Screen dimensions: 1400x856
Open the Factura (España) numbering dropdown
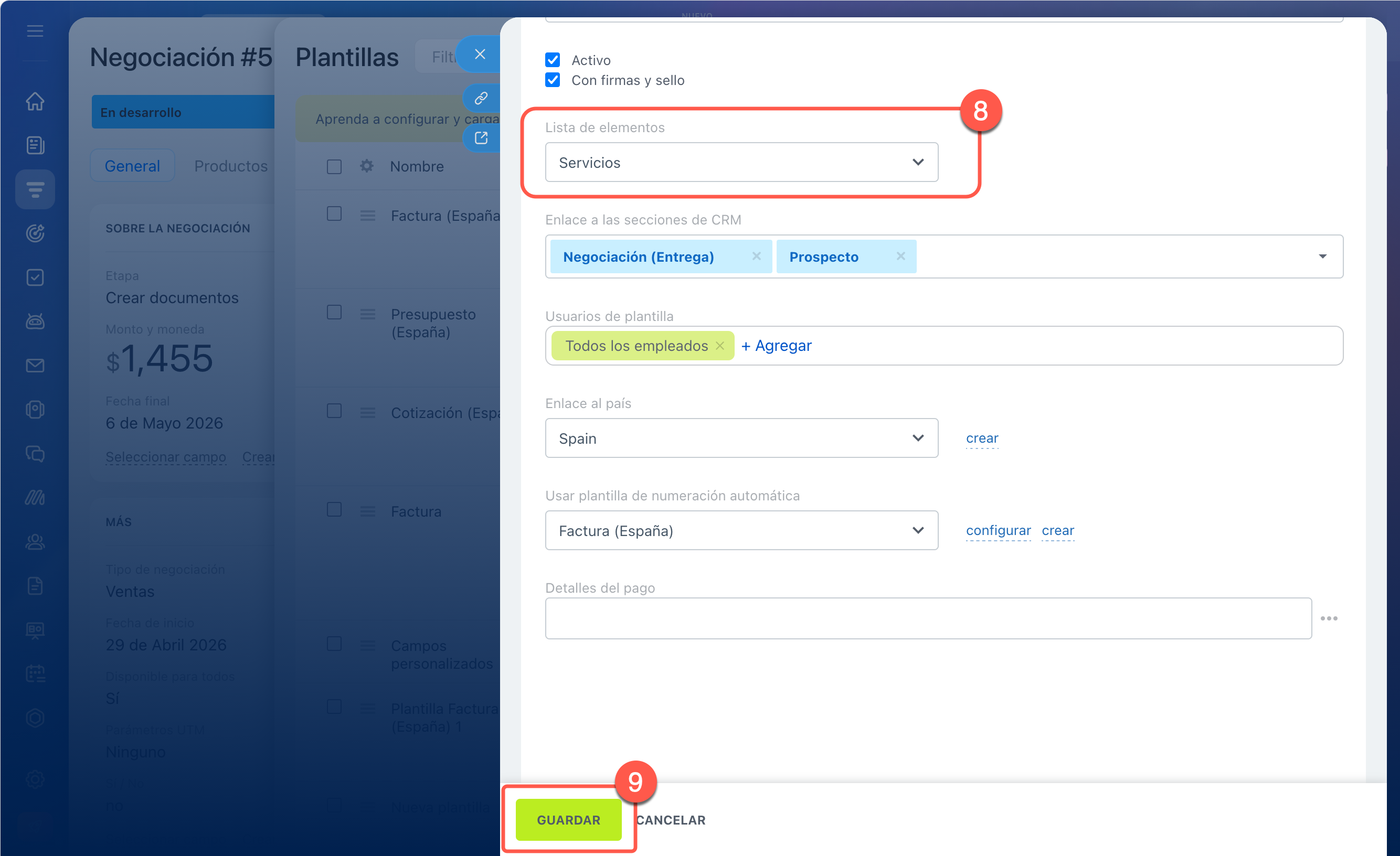(x=741, y=530)
